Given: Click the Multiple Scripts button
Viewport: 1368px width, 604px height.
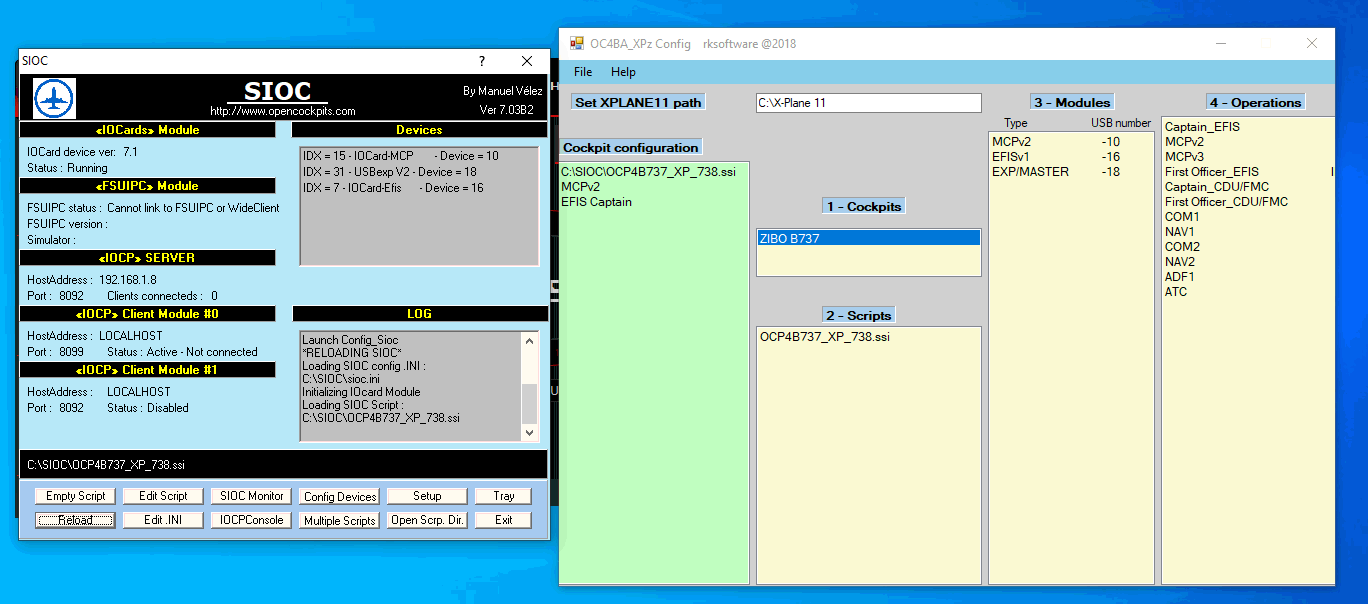Looking at the screenshot, I should 339,519.
